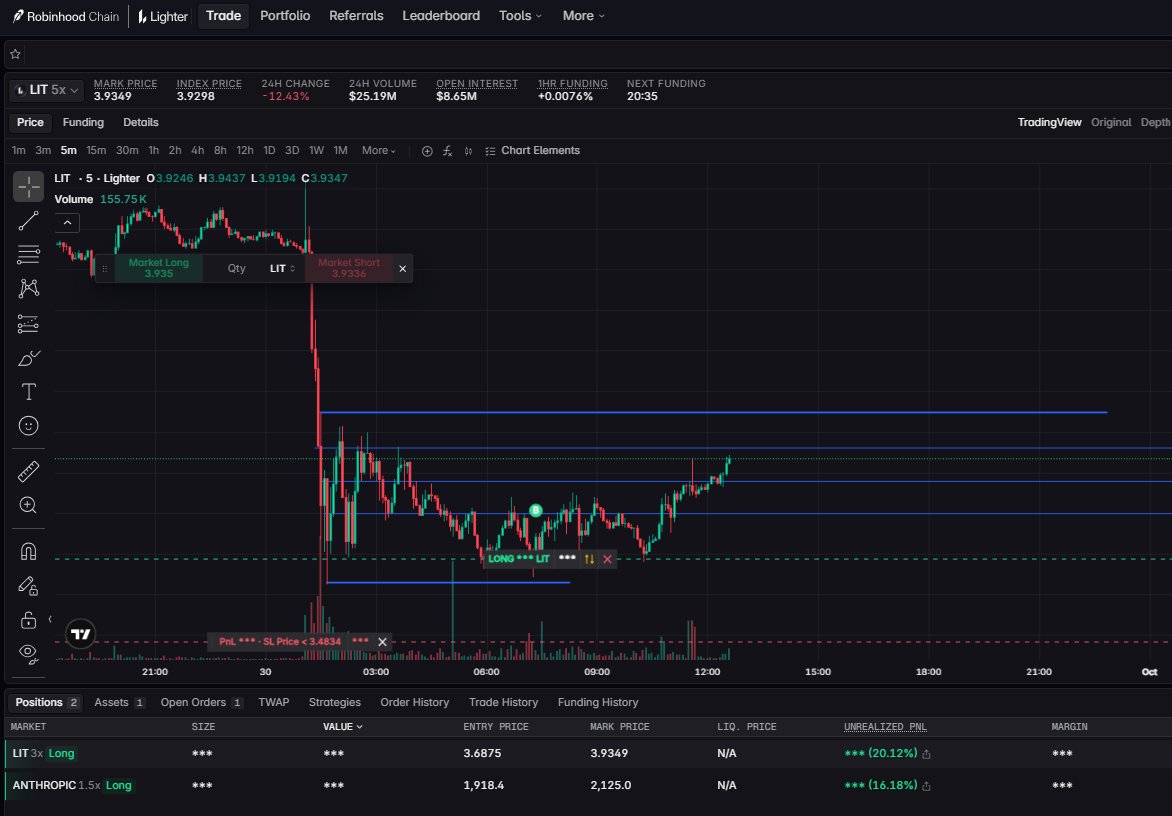1172x816 pixels.
Task: Click the Market Short 3.9336 button
Action: [x=349, y=268]
